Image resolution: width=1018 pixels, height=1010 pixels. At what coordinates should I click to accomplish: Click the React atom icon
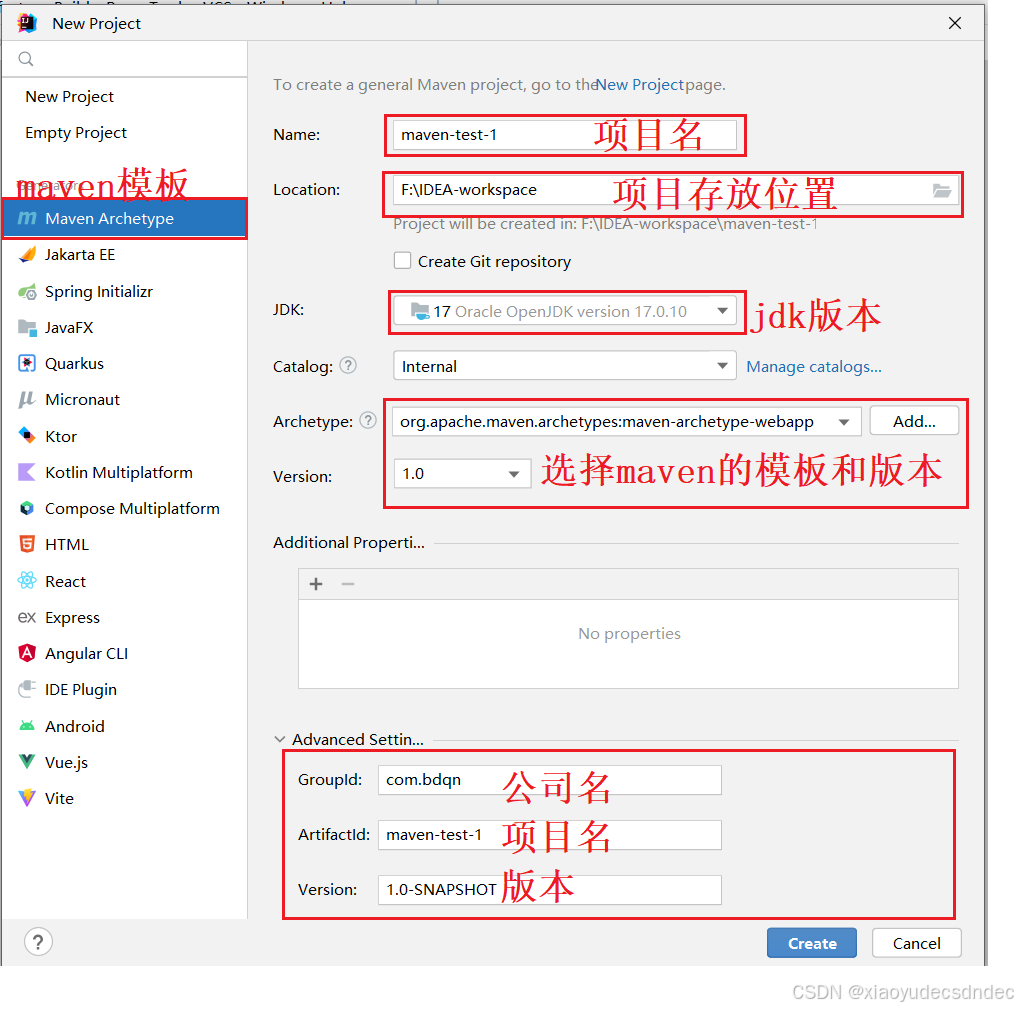[27, 581]
